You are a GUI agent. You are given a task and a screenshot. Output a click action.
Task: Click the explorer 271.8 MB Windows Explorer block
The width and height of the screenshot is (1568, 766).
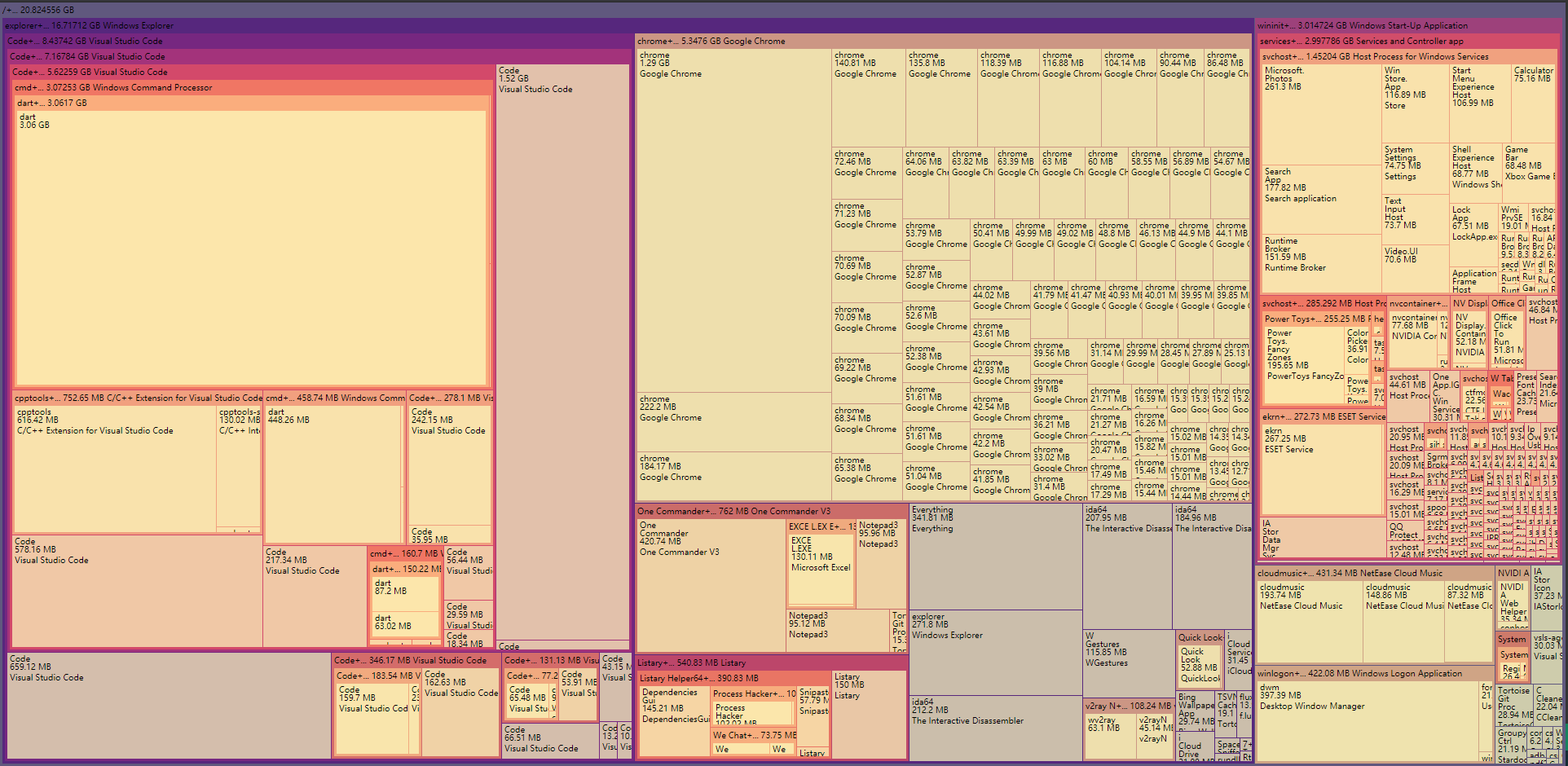(995, 651)
